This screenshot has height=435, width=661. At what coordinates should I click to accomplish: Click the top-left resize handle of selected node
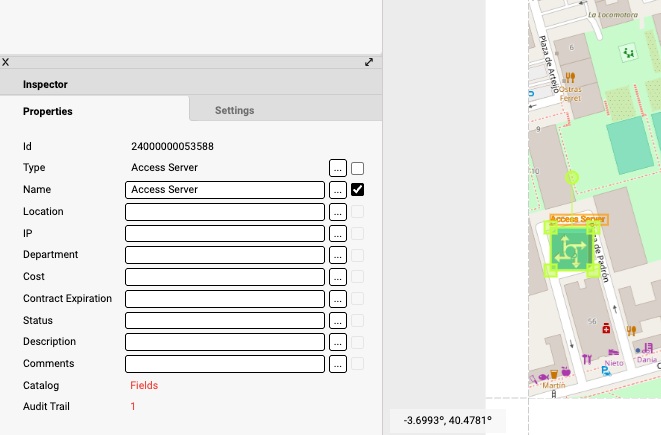pos(550,228)
